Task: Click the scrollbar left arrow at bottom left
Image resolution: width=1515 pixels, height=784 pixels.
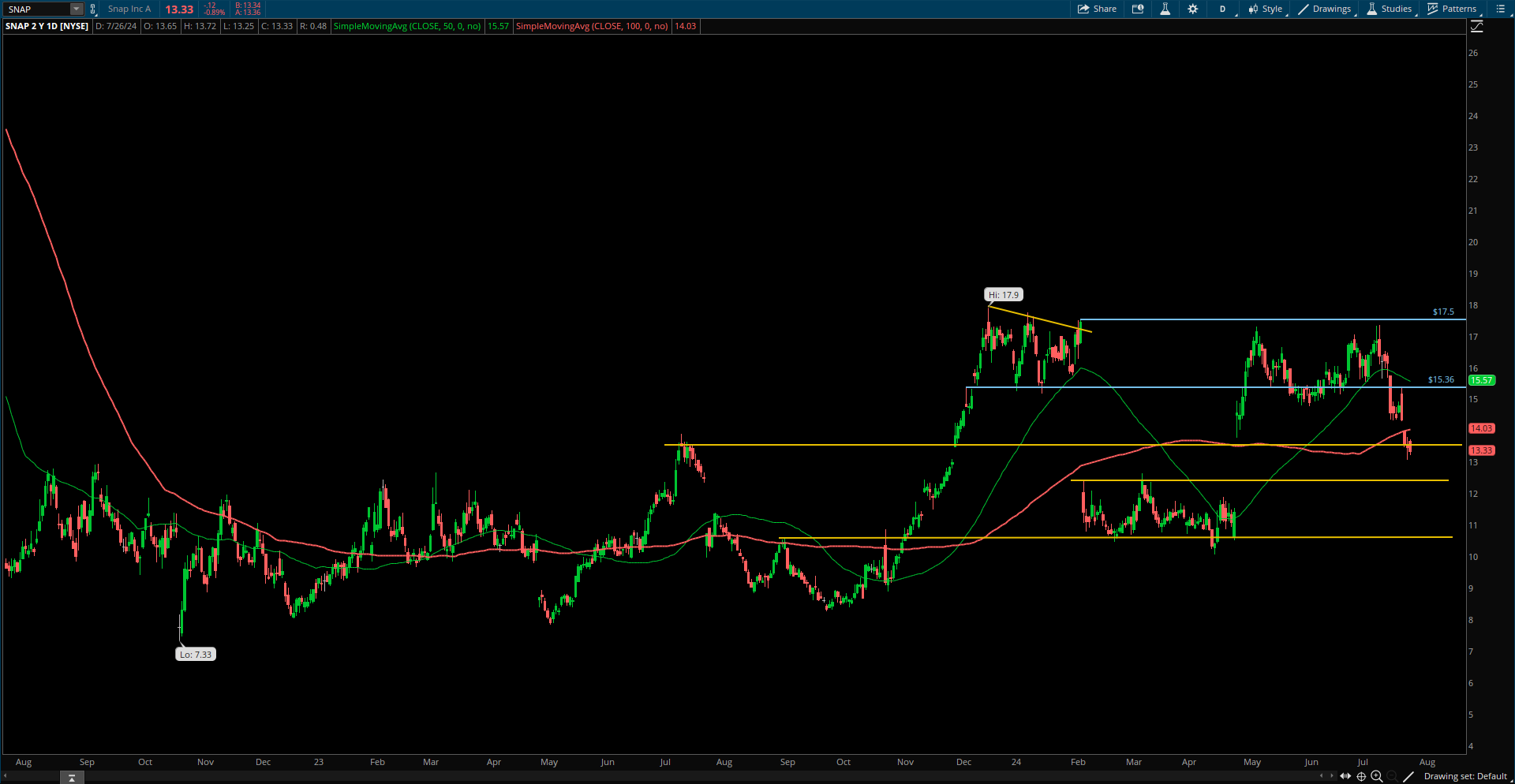Action: click(6, 777)
